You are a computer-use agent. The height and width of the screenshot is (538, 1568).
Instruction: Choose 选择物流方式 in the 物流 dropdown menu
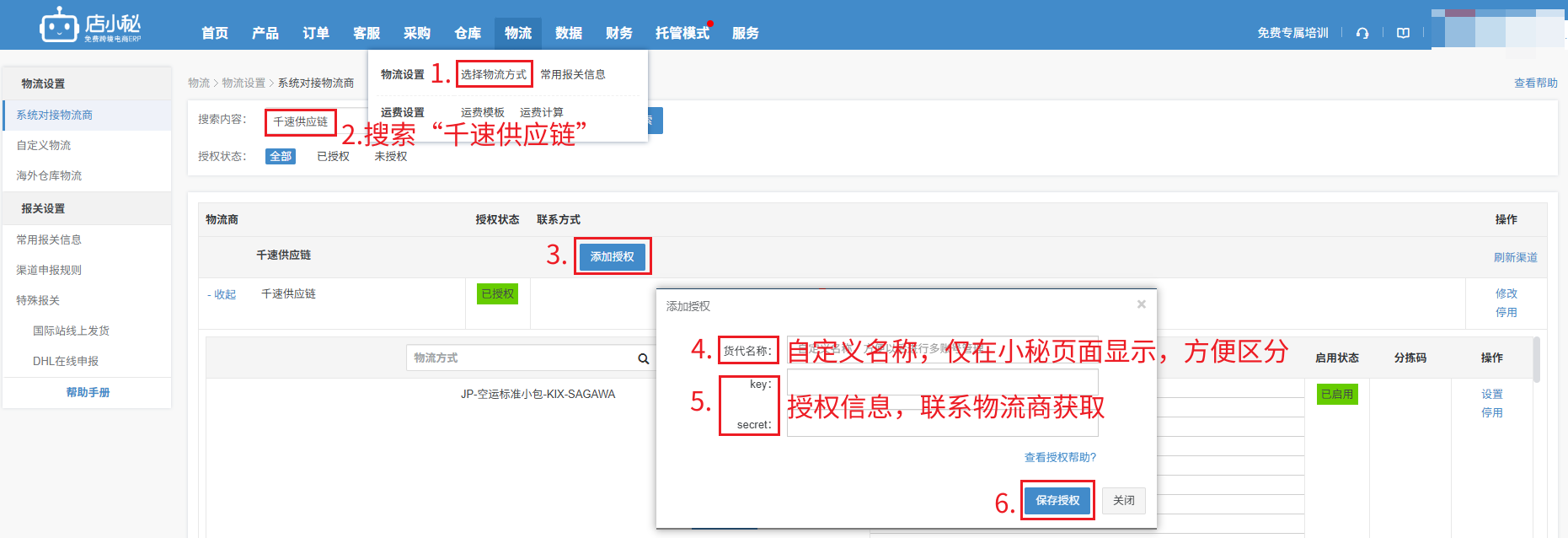coord(494,74)
